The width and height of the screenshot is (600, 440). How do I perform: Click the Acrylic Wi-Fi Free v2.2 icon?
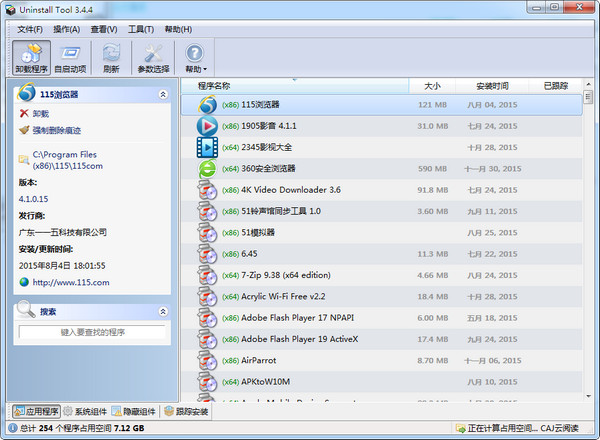pos(207,297)
